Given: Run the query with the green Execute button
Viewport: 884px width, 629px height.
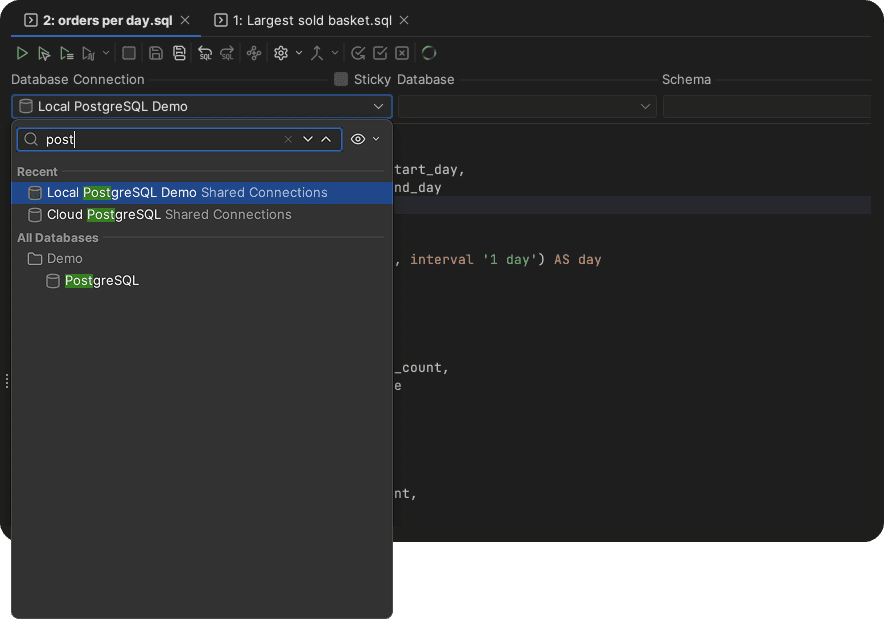Looking at the screenshot, I should [22, 54].
